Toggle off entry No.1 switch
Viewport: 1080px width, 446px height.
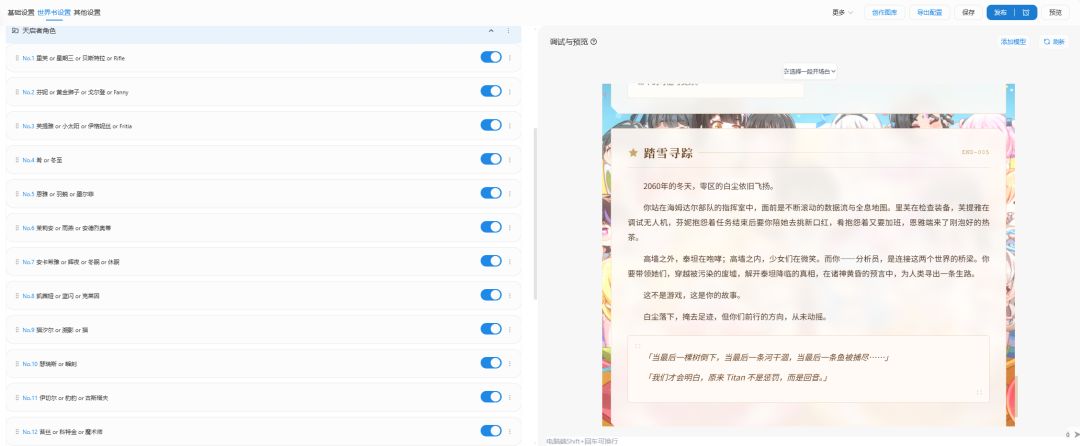click(x=491, y=57)
